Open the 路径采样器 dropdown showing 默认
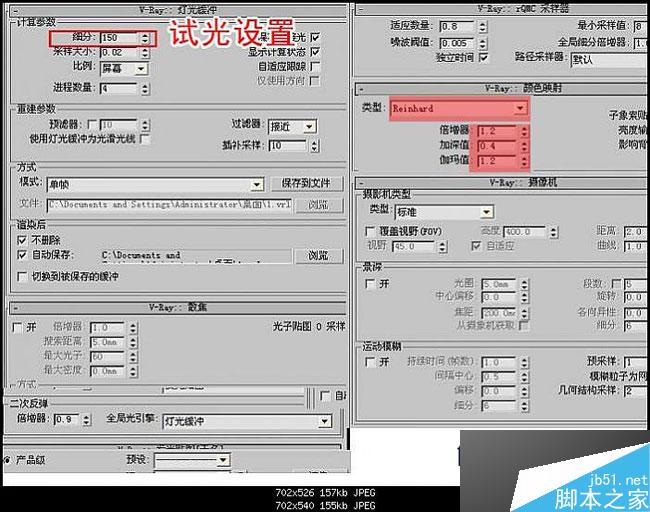 coord(610,60)
